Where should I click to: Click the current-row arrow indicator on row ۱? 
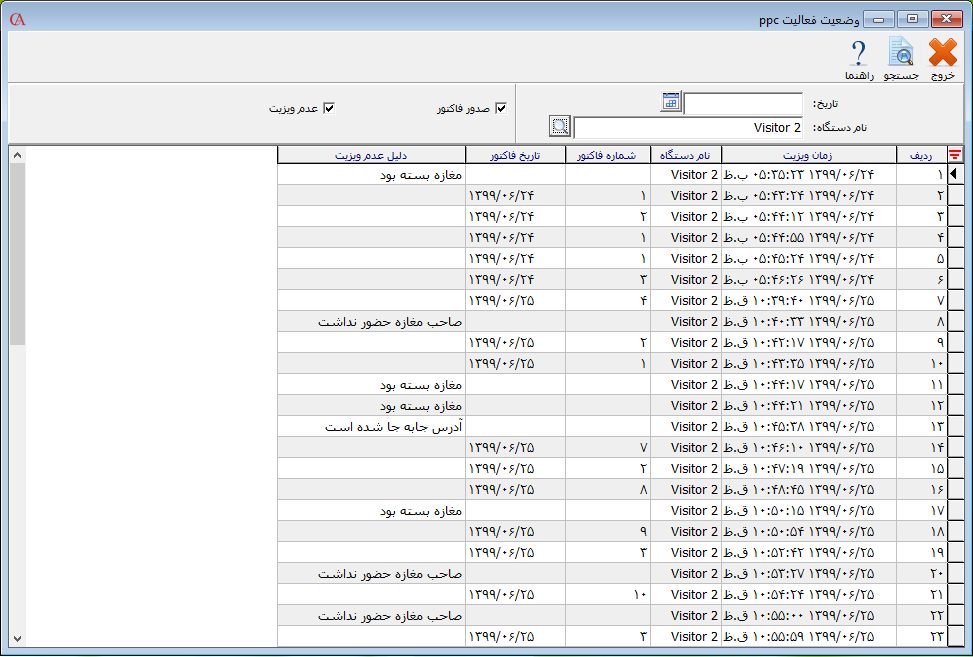955,174
